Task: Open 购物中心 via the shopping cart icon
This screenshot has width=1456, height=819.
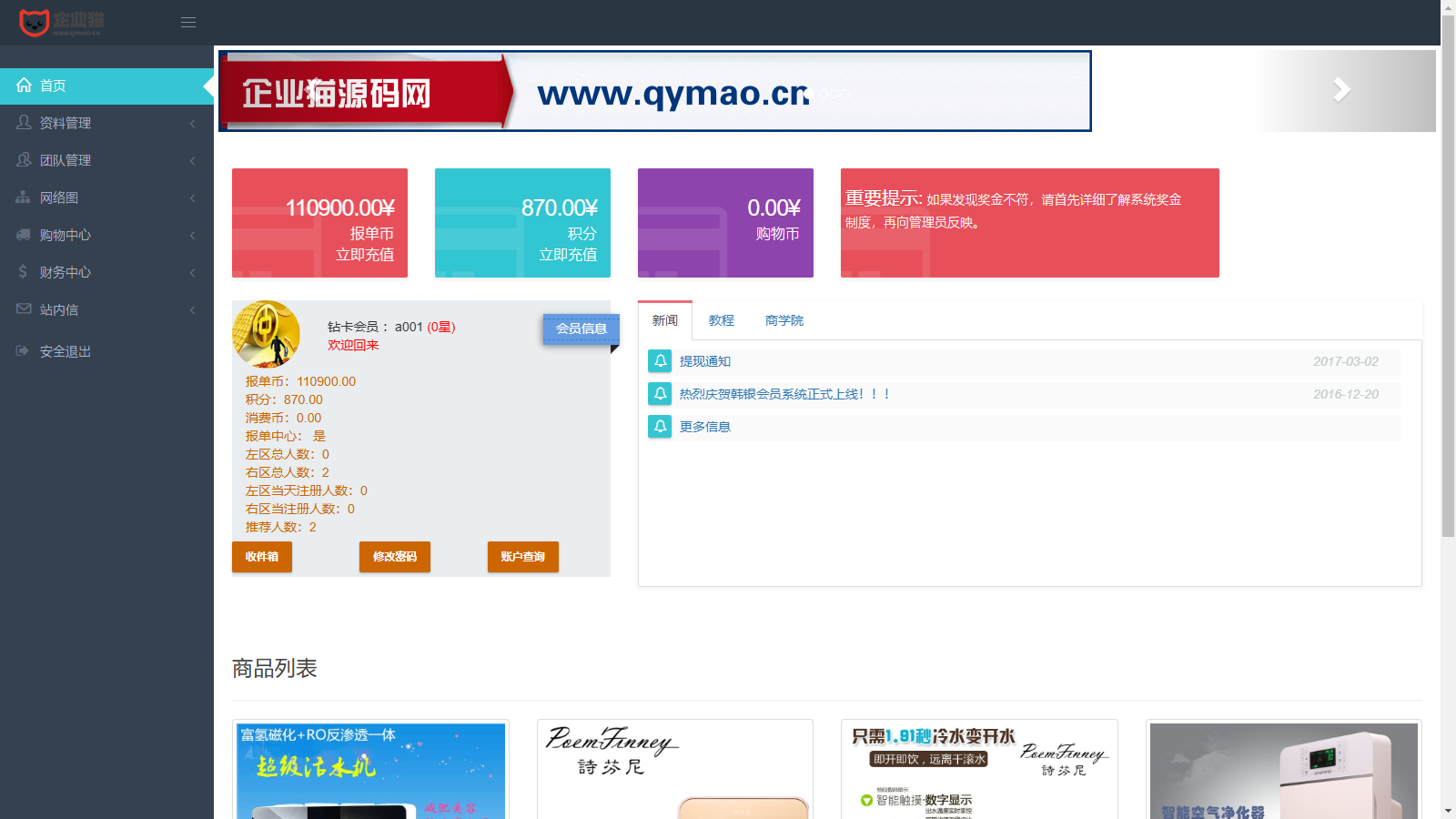Action: click(x=23, y=235)
